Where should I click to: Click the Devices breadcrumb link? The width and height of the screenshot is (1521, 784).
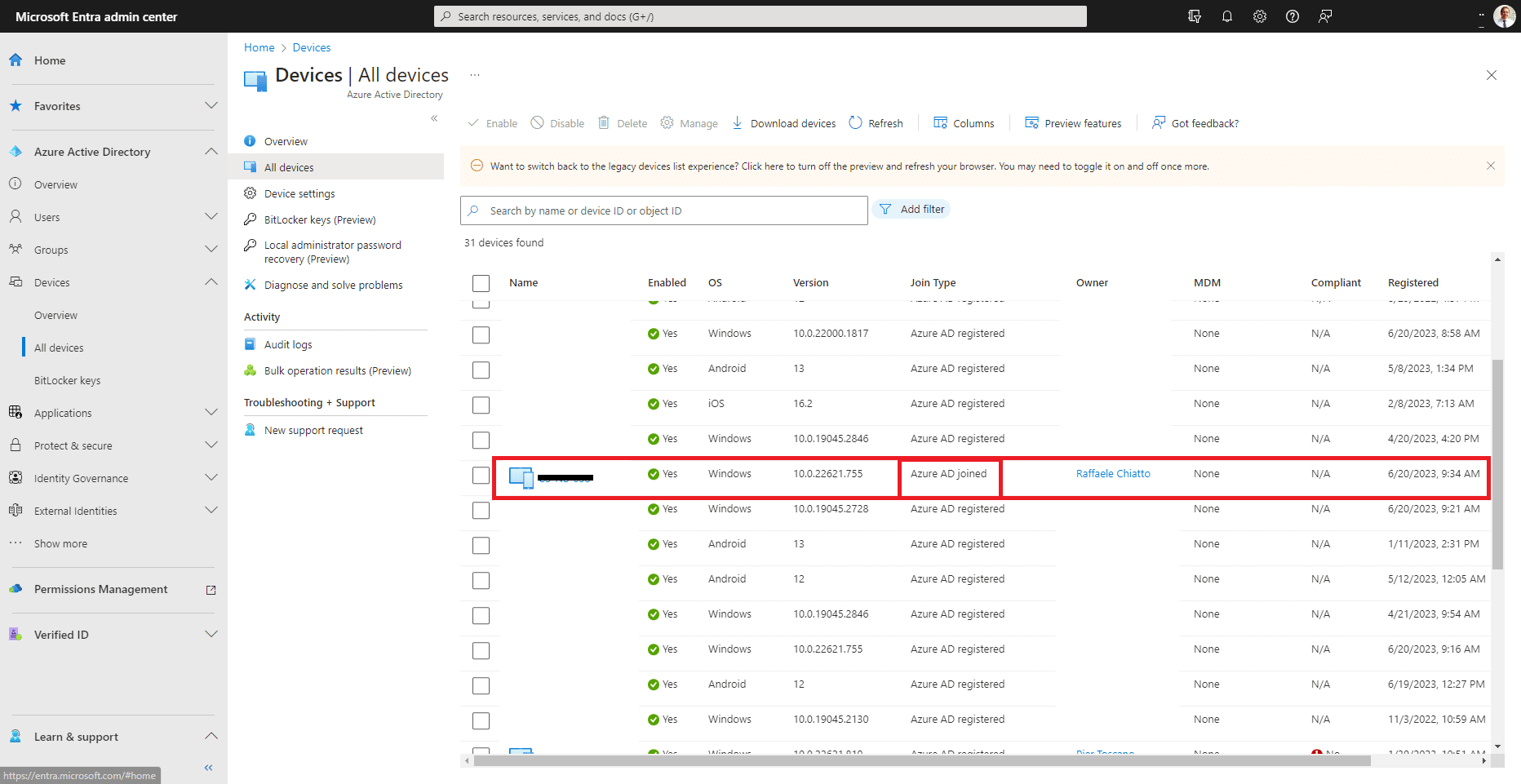click(x=312, y=47)
